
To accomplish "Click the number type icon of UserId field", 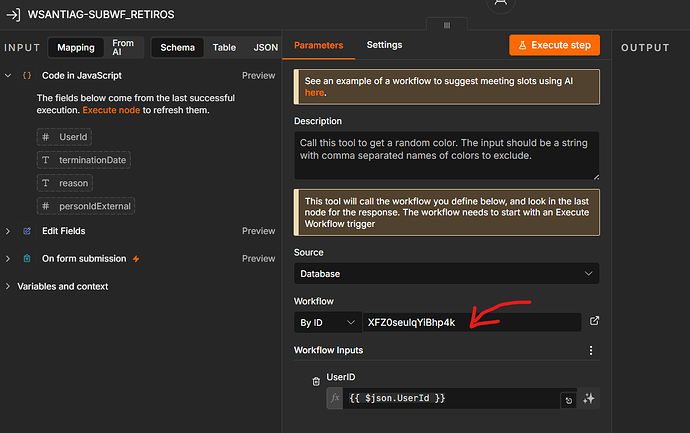I will [x=45, y=137].
